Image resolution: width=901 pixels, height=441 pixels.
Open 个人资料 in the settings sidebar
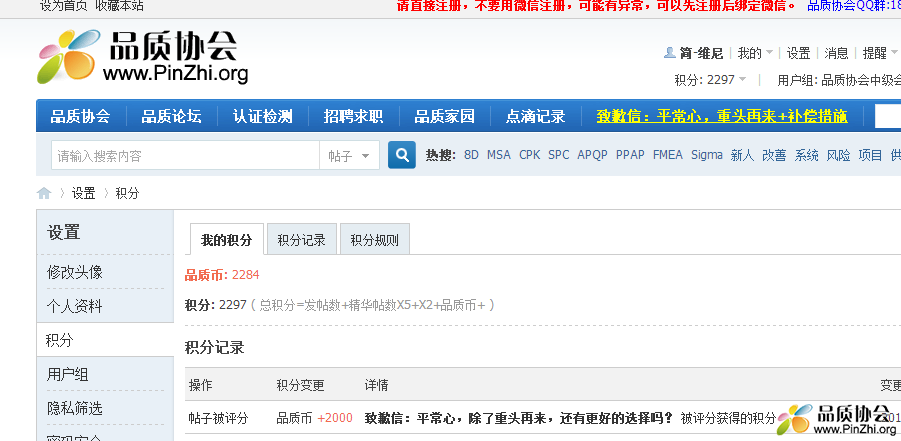click(75, 306)
